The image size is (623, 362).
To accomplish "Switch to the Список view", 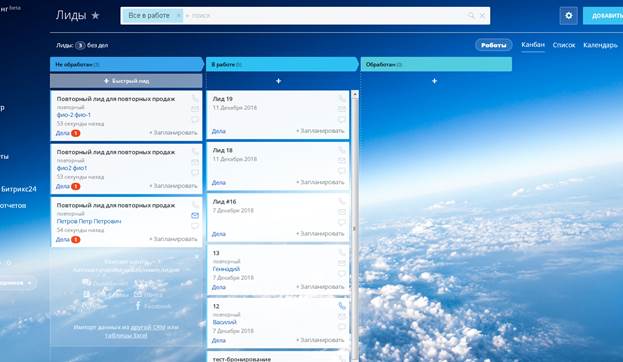I will [564, 45].
